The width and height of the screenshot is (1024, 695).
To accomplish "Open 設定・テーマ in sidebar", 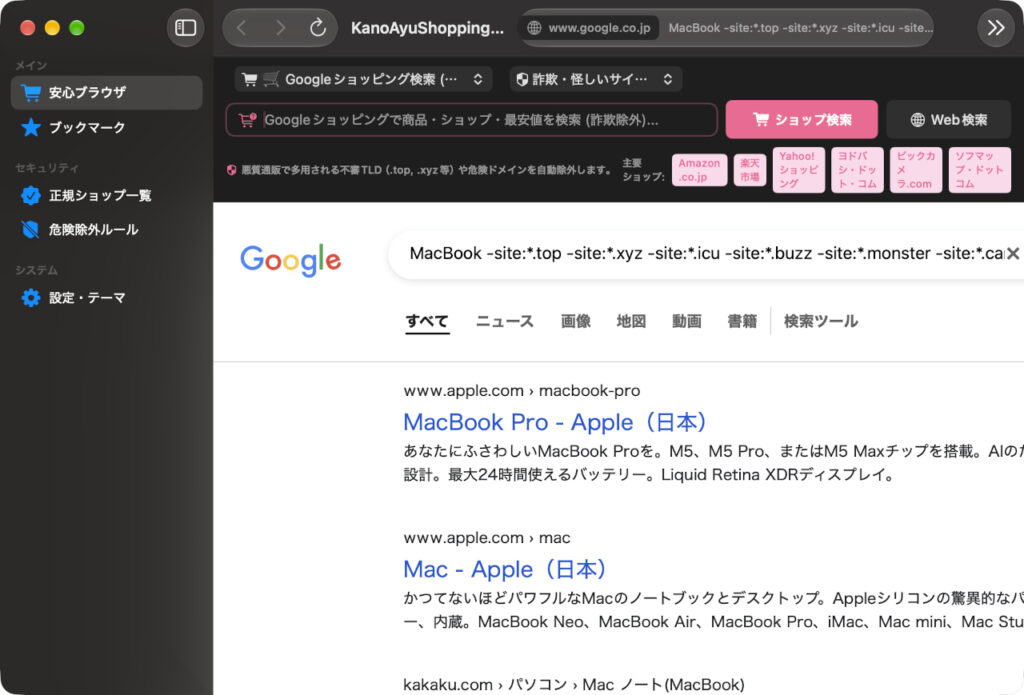I will coord(106,298).
